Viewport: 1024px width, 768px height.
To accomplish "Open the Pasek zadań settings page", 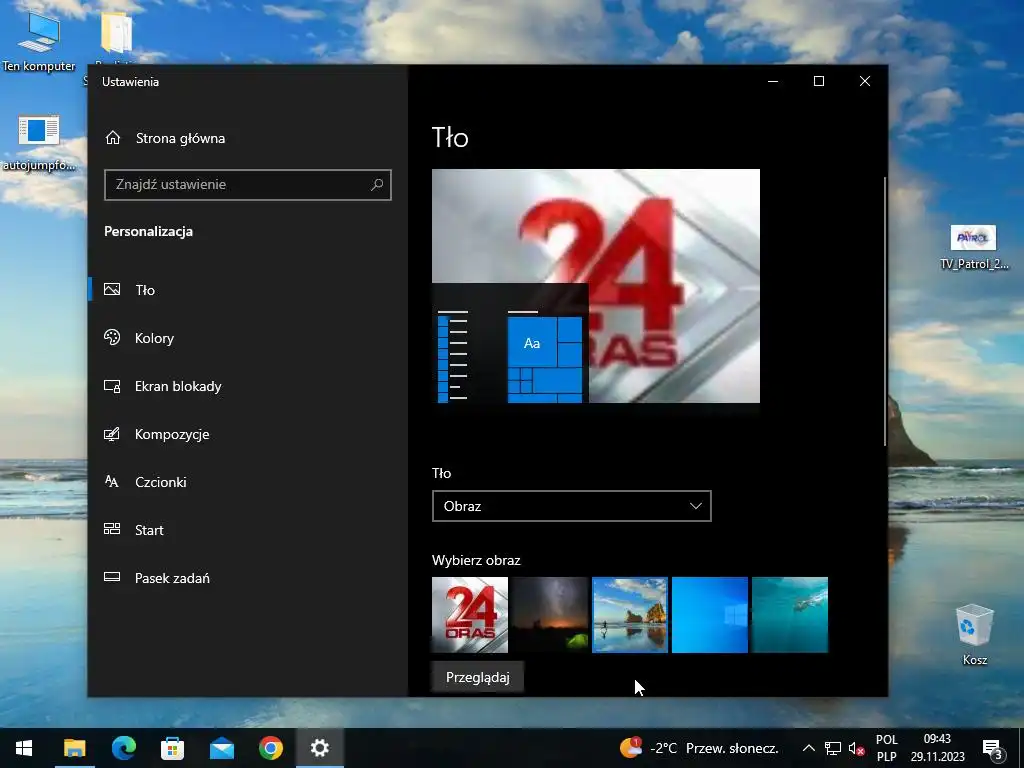I will (x=172, y=578).
